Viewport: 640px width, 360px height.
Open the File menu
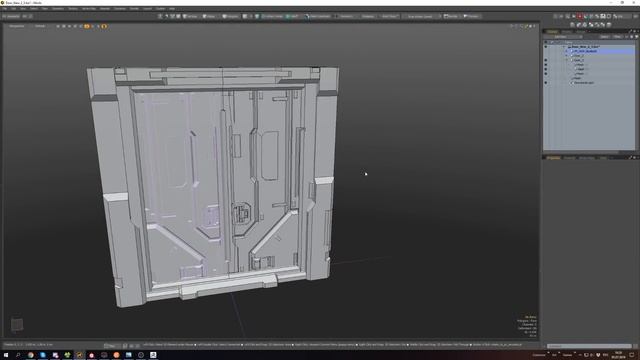pos(4,9)
